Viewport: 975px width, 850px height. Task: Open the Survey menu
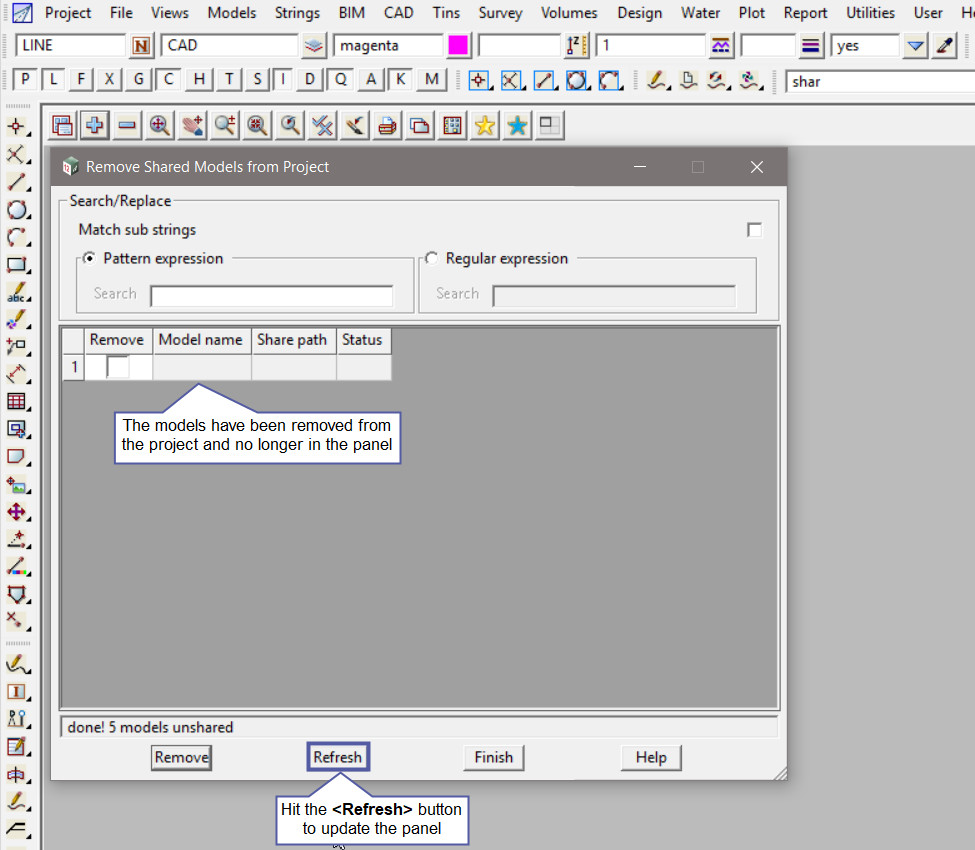tap(500, 13)
